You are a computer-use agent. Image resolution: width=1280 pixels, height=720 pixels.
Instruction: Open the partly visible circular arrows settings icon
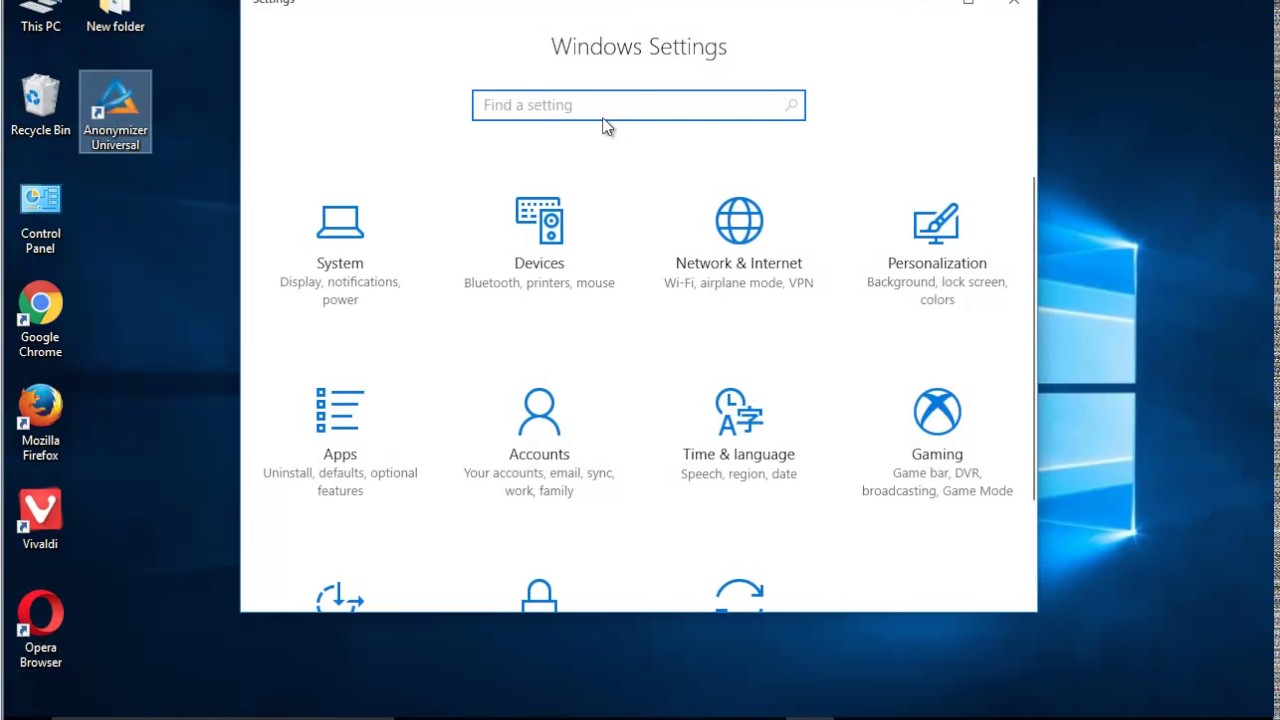click(739, 595)
